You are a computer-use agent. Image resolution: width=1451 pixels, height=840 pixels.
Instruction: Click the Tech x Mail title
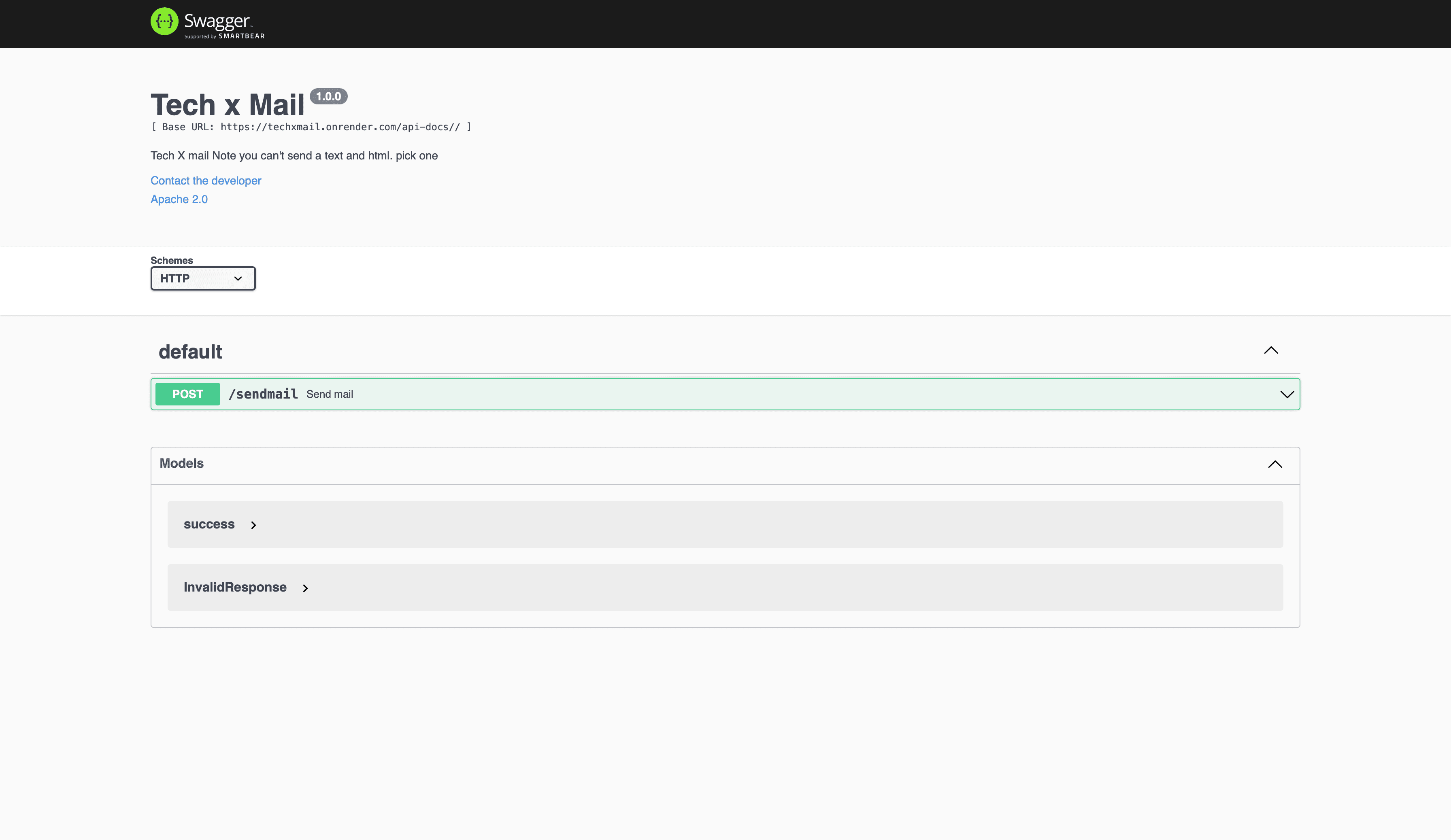tap(228, 105)
